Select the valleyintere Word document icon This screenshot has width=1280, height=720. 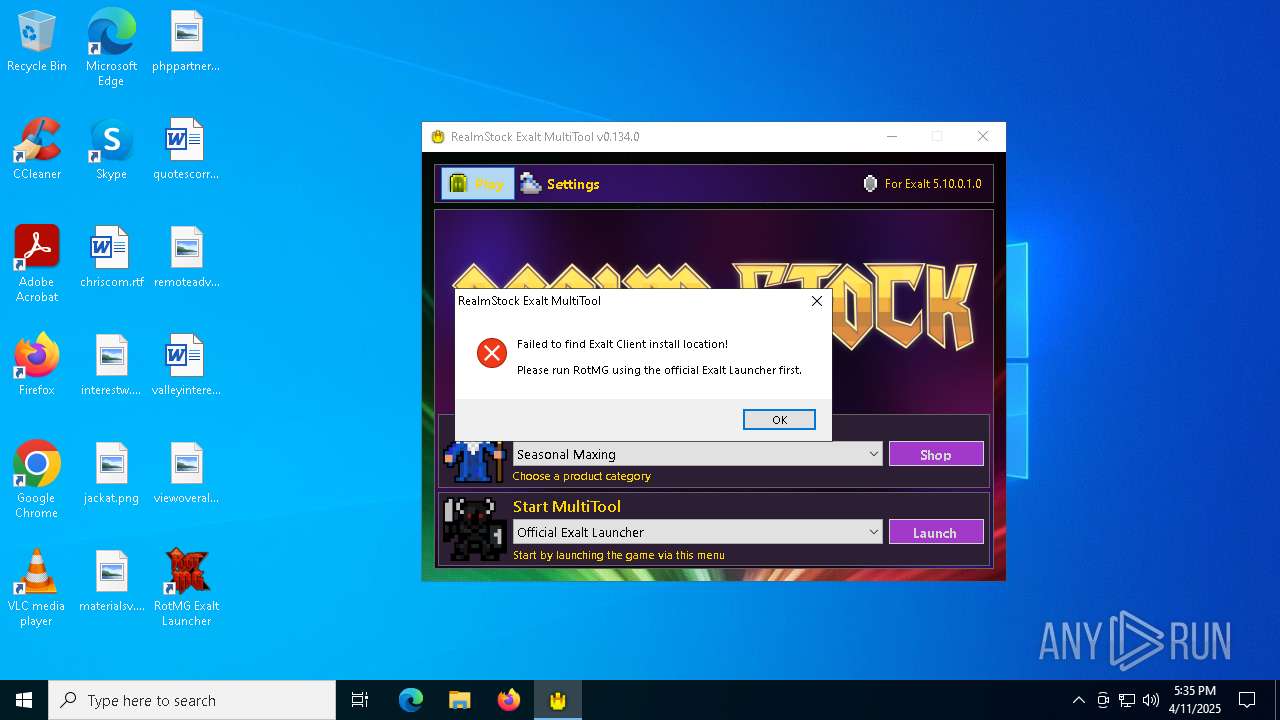[x=186, y=366]
